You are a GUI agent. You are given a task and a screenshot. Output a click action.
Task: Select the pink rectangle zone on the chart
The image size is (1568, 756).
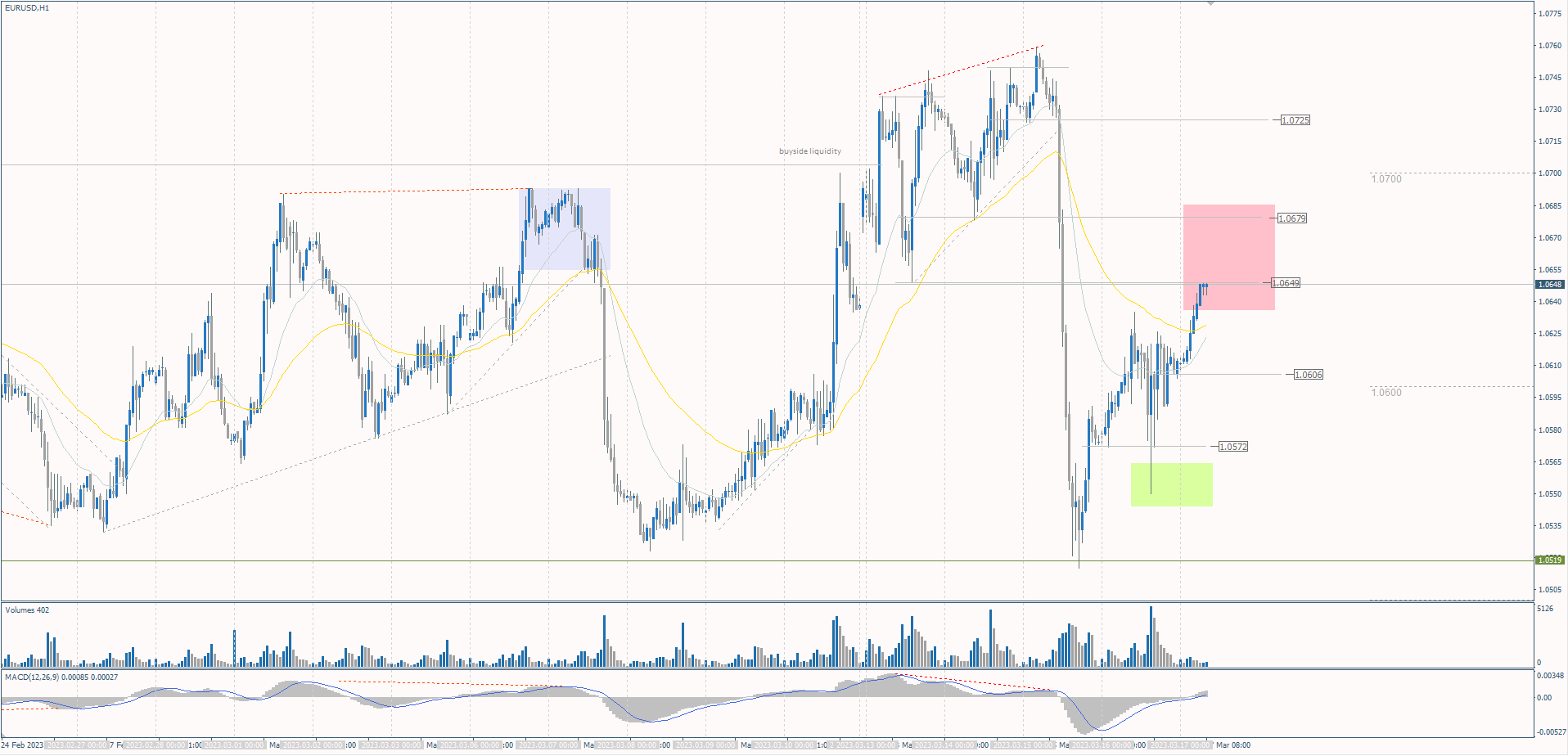tap(1228, 257)
